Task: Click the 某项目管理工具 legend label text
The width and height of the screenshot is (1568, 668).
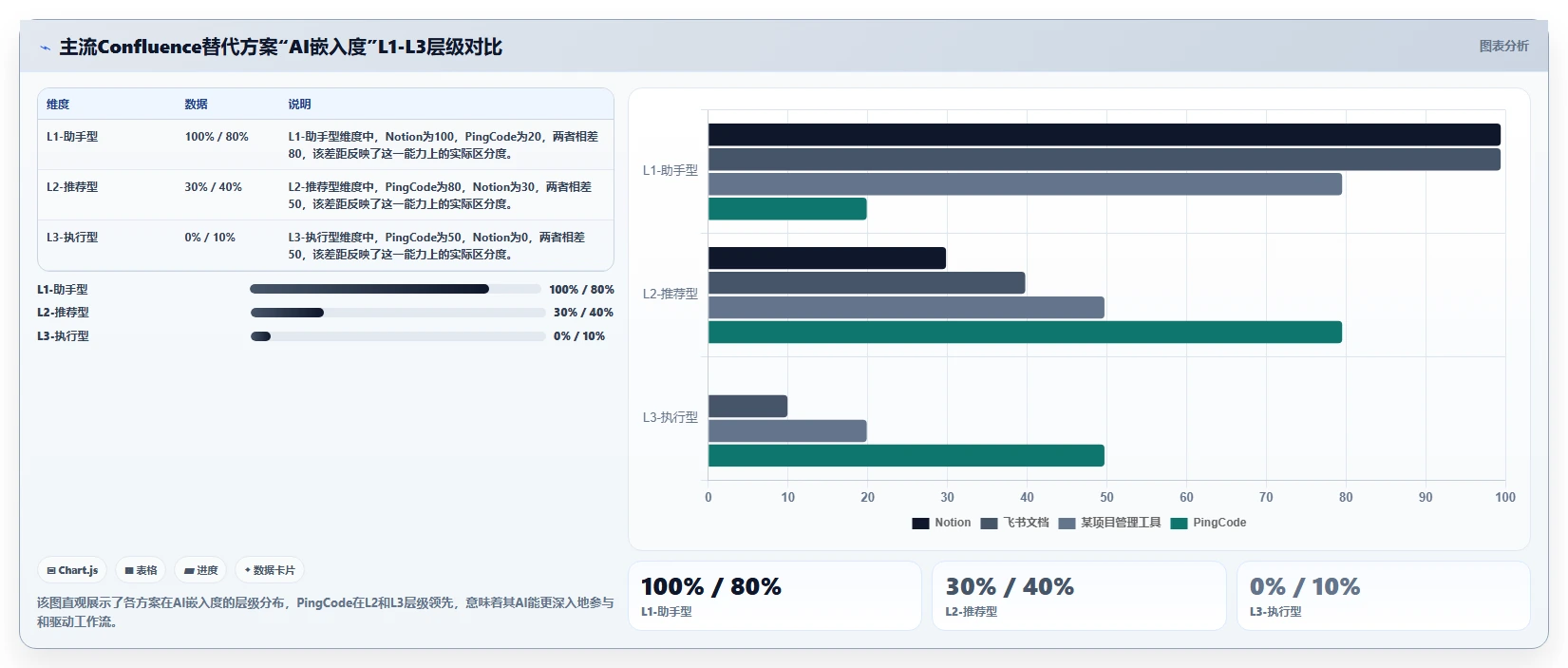Action: pyautogui.click(x=1121, y=523)
